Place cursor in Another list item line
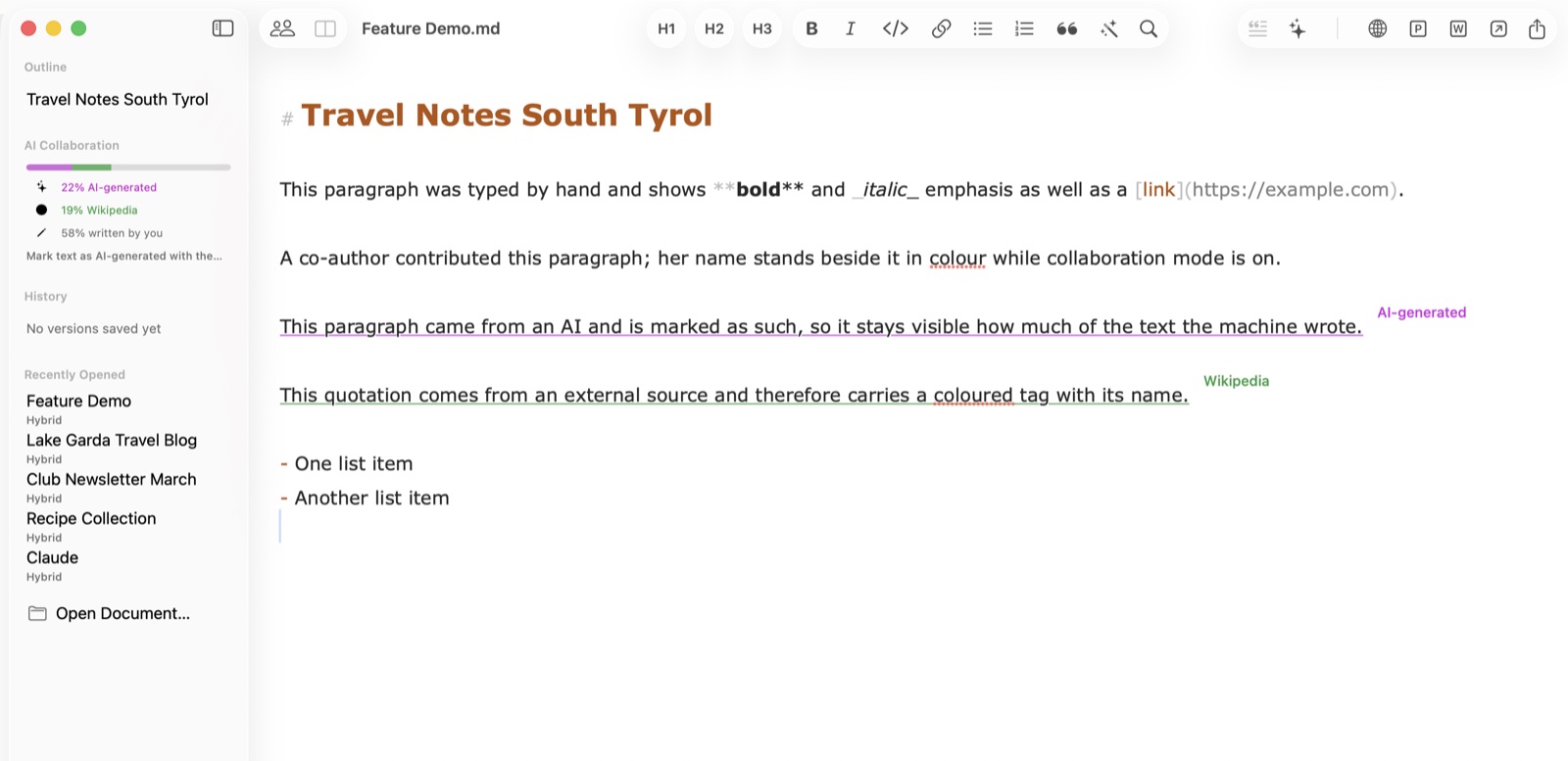Screen dimensions: 1568x761 (371, 498)
